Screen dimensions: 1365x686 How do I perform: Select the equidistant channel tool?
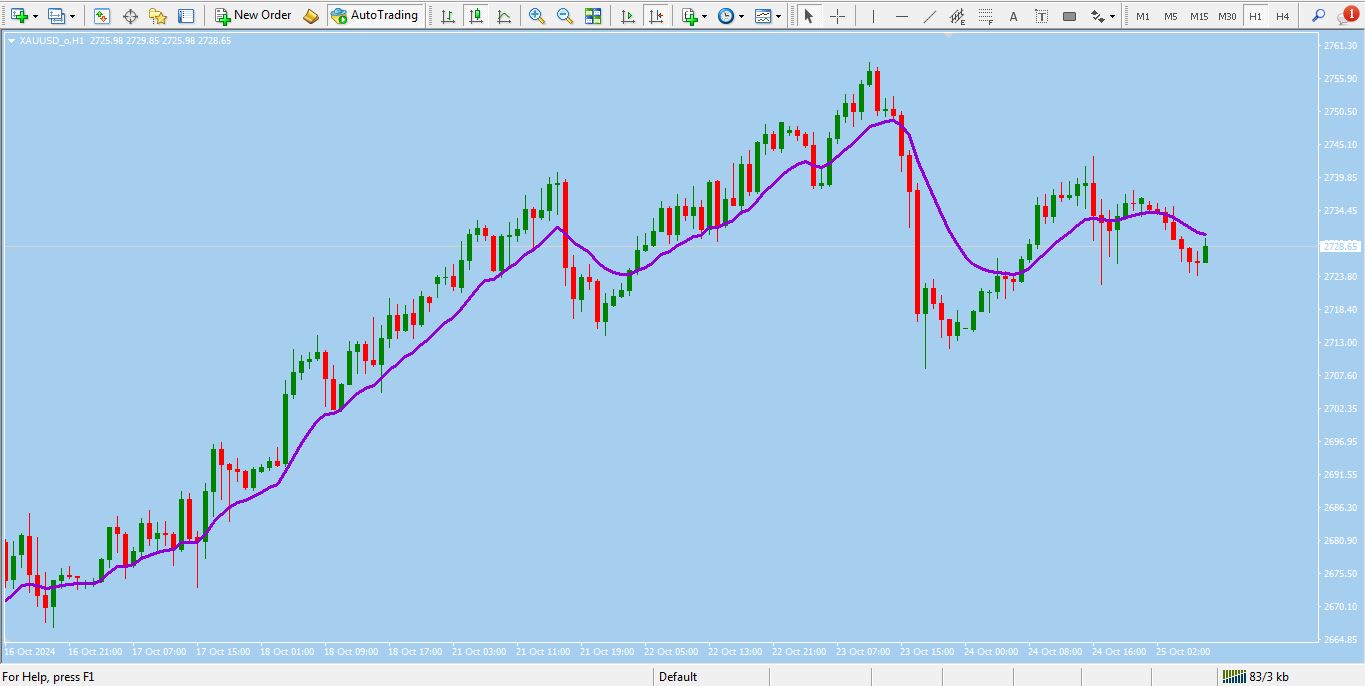[x=957, y=16]
